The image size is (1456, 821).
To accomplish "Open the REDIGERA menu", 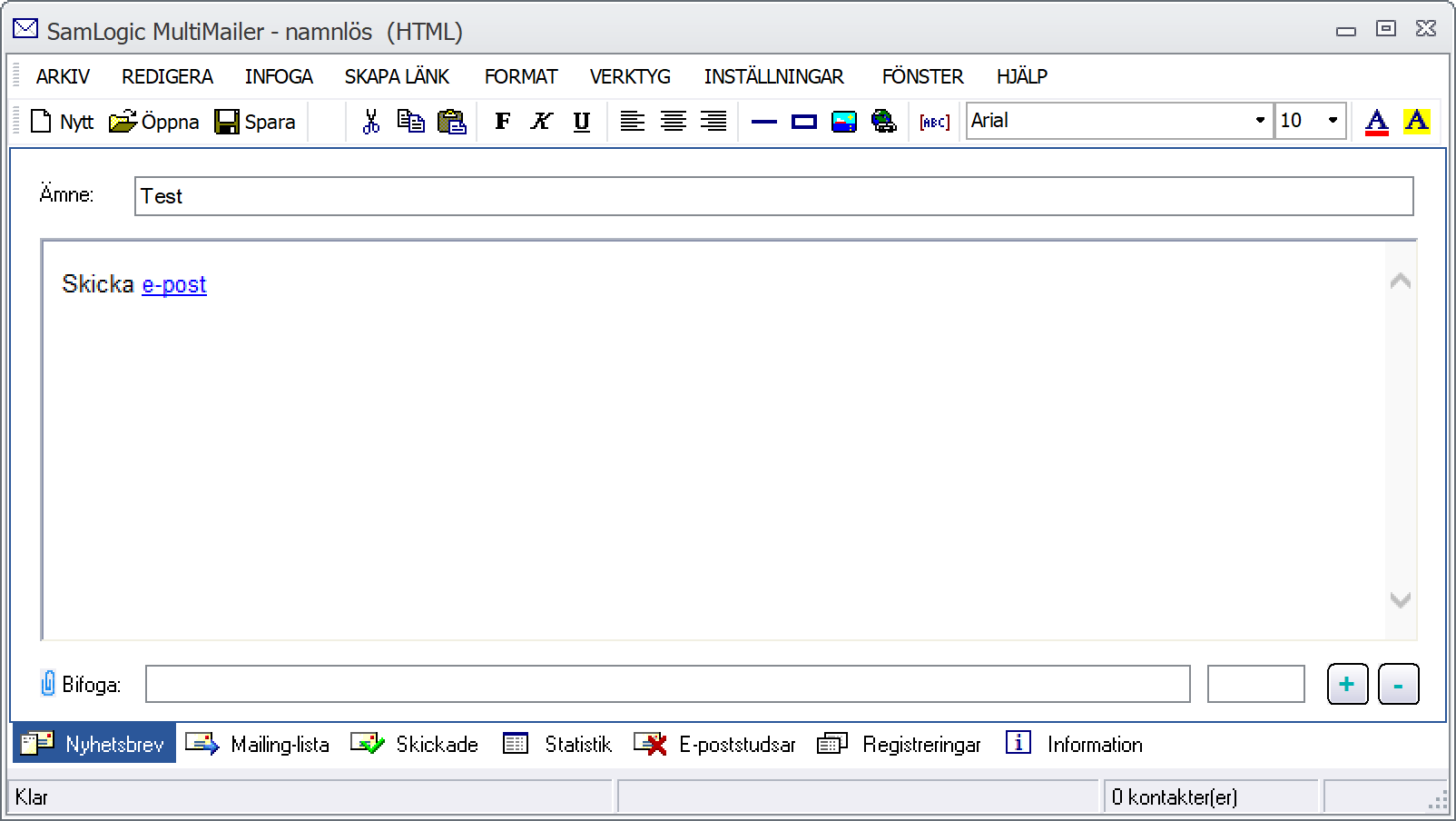I will [168, 76].
